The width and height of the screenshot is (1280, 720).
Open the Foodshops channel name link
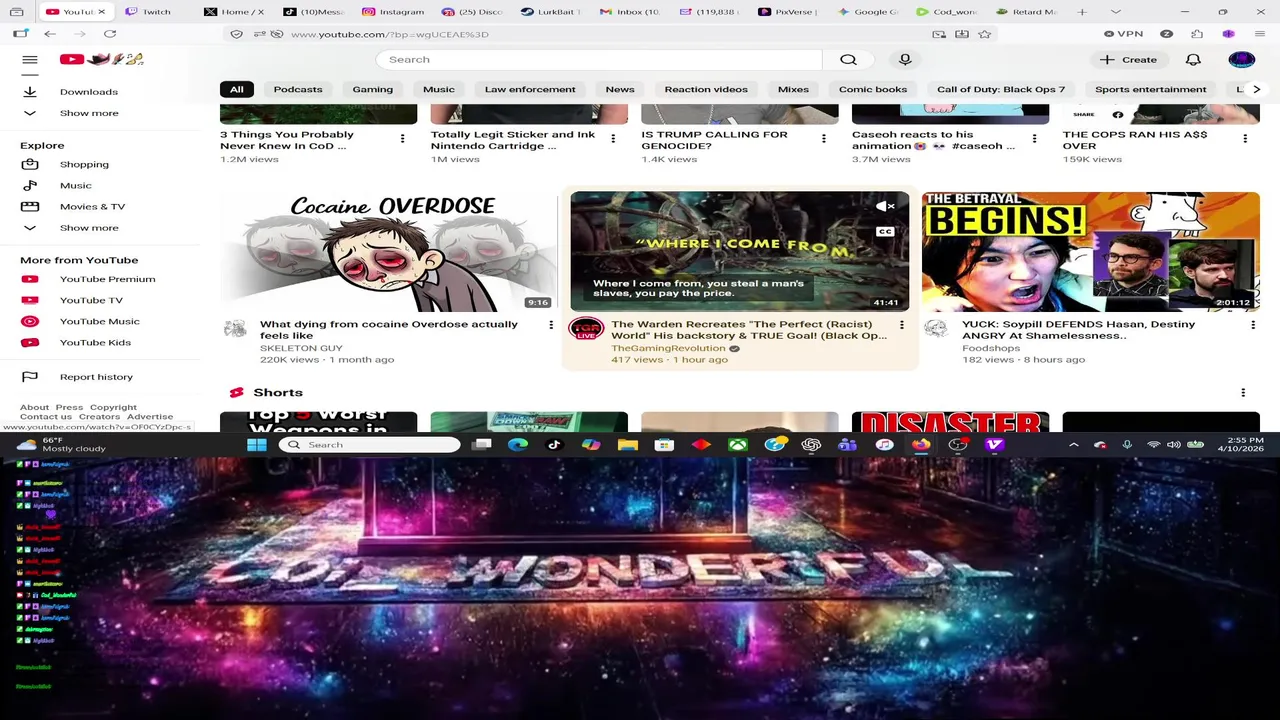point(991,348)
